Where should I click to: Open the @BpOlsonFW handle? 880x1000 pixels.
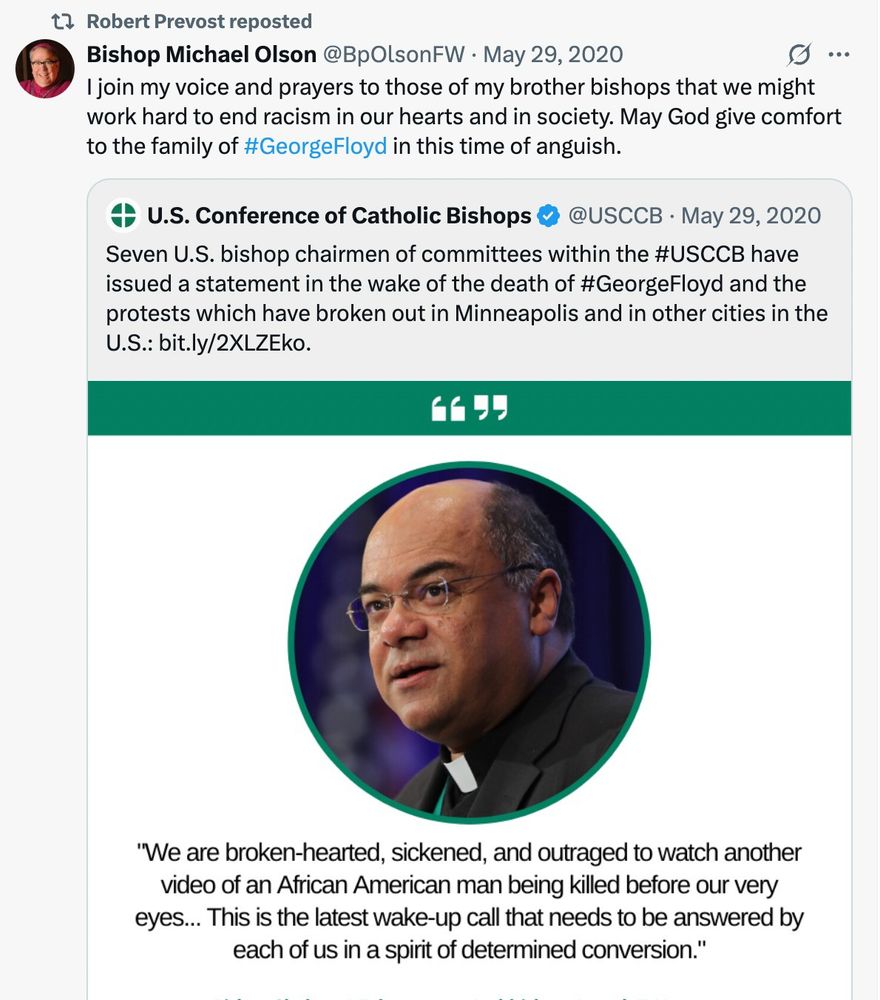pos(394,55)
